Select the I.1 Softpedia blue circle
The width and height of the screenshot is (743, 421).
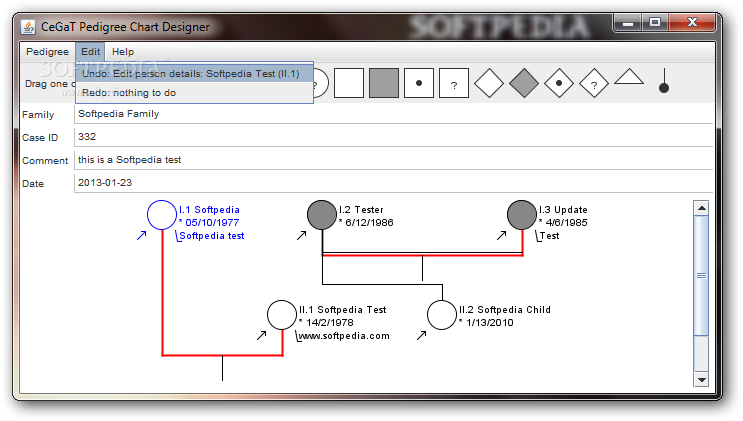(x=162, y=215)
